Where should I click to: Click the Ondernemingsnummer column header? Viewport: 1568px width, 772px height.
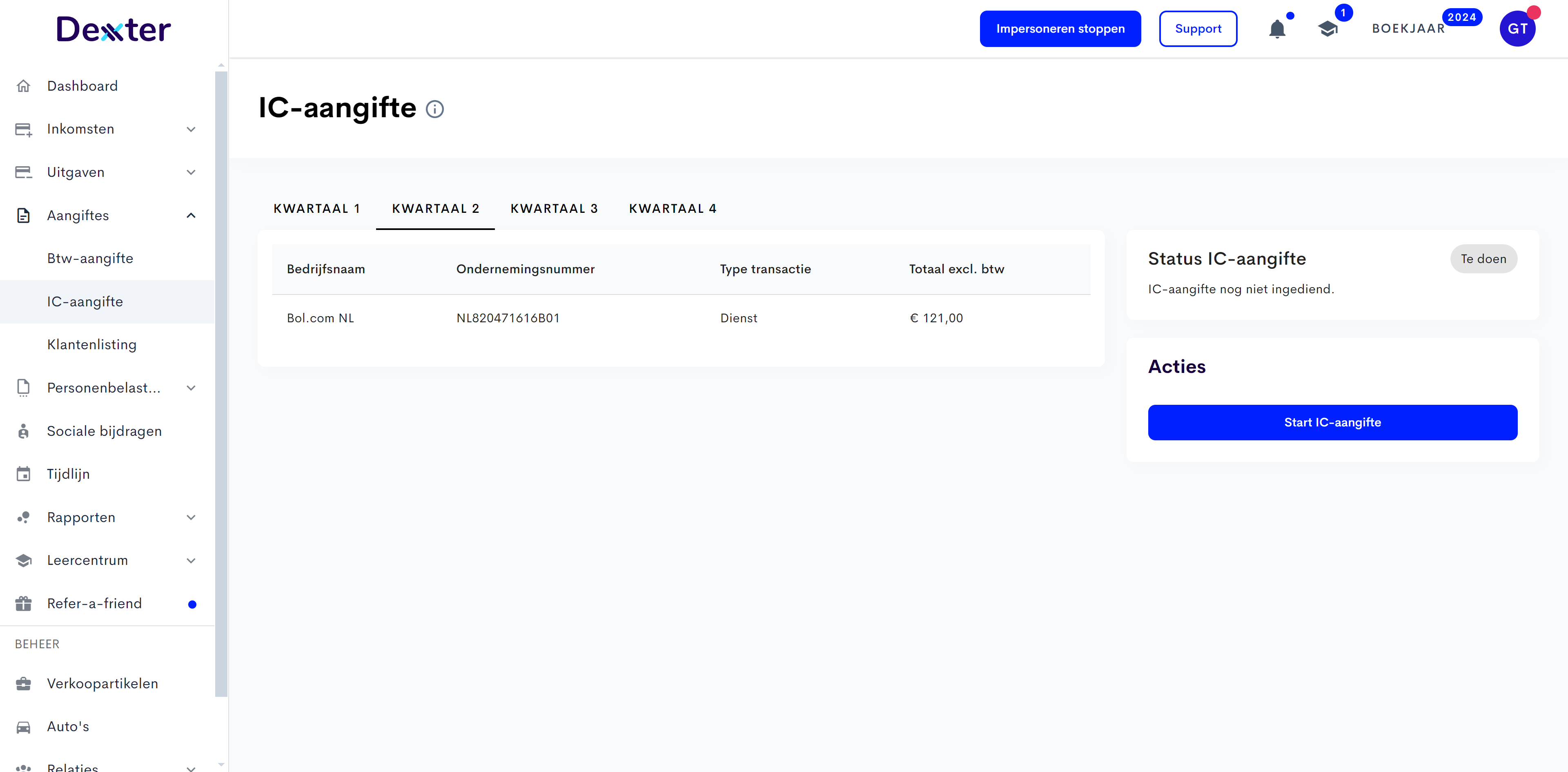click(x=525, y=269)
